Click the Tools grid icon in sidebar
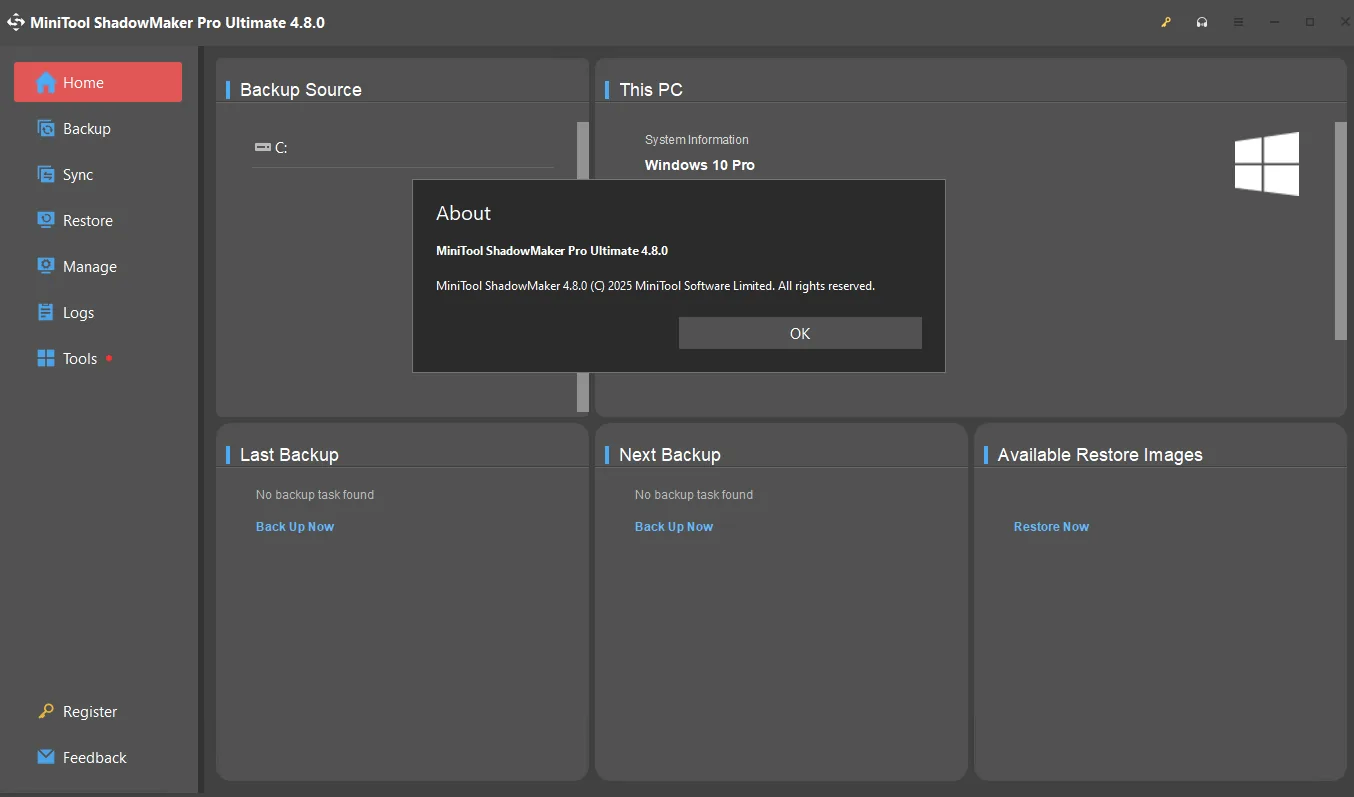The image size is (1354, 797). click(46, 358)
